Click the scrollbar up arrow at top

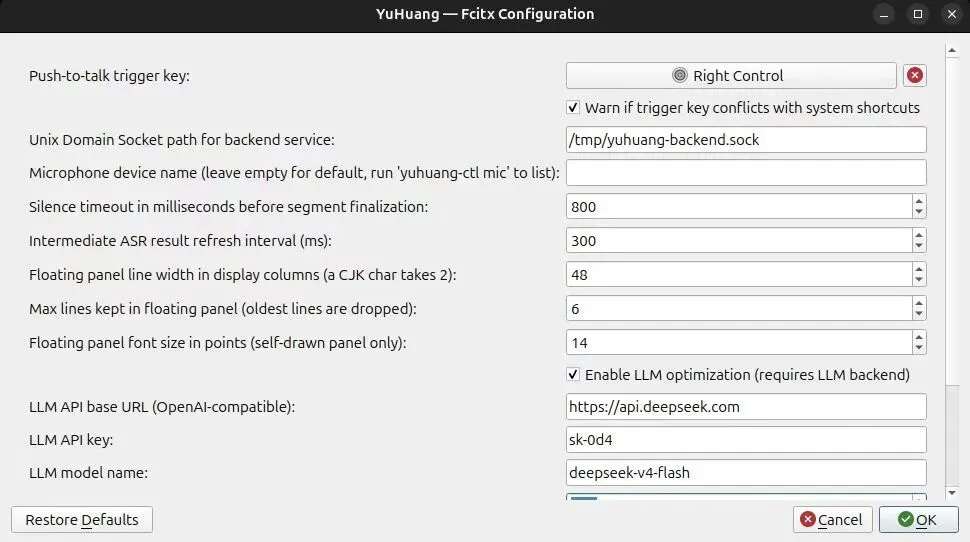click(x=952, y=51)
